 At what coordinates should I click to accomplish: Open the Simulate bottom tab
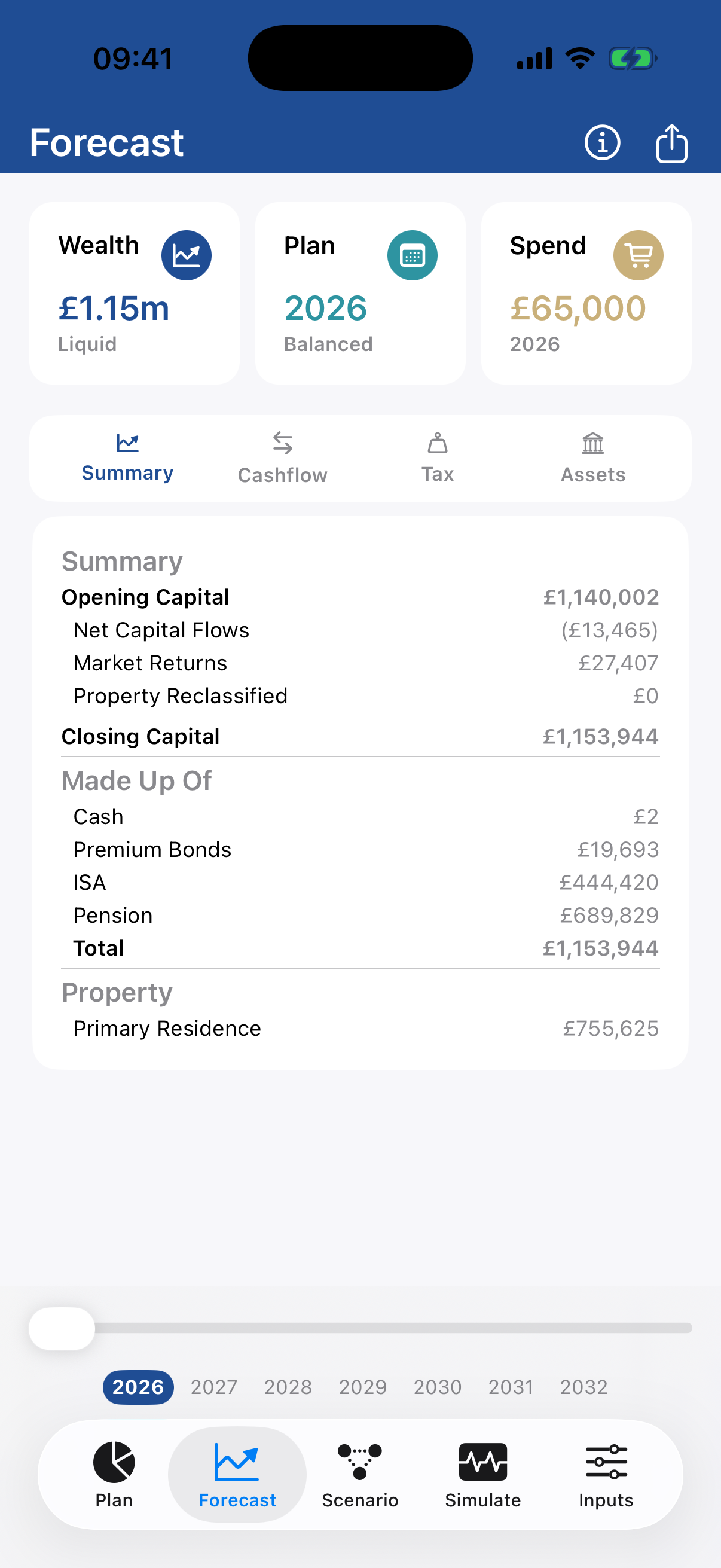pos(482,1474)
